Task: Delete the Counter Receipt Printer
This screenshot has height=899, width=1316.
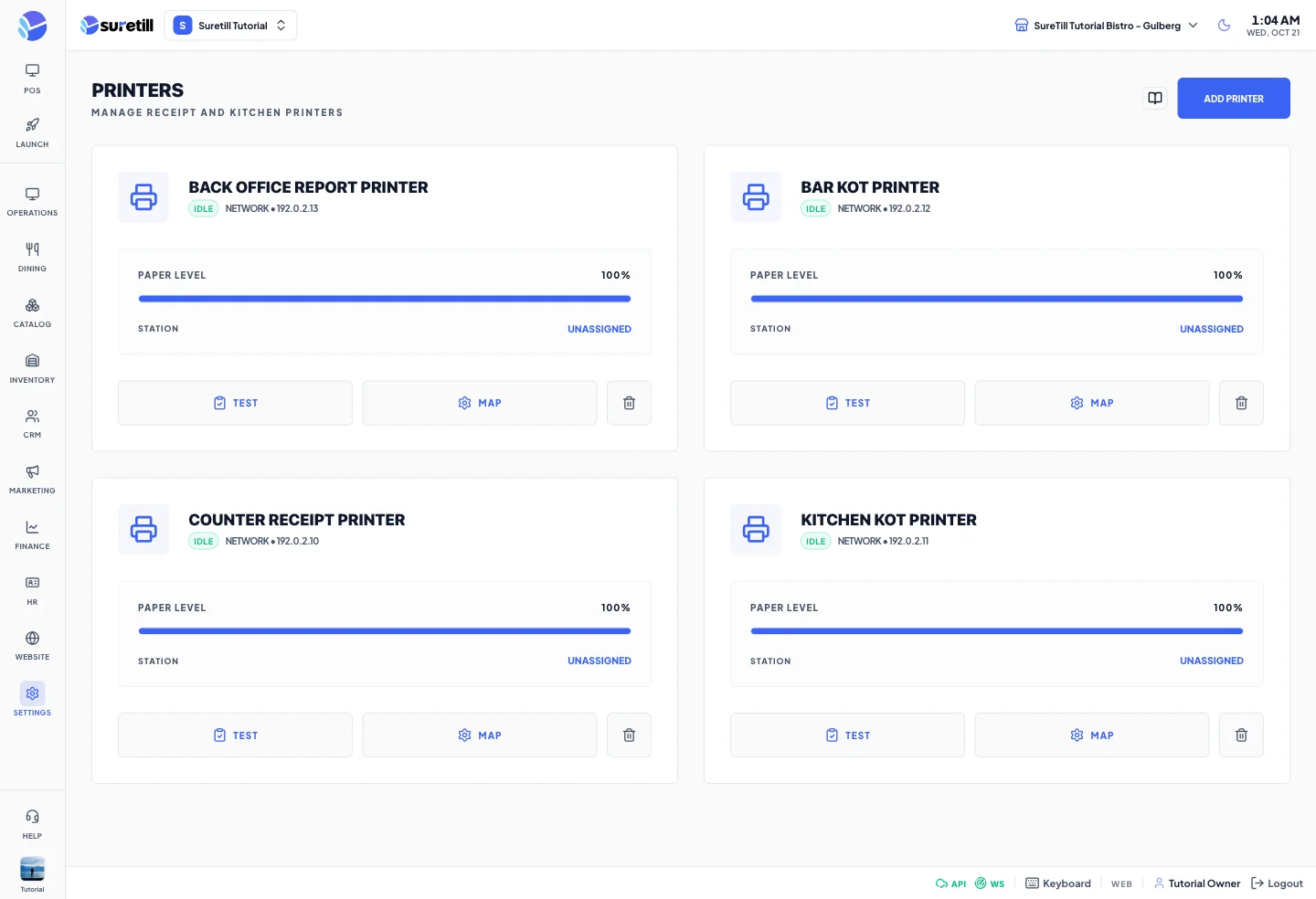Action: pyautogui.click(x=629, y=735)
